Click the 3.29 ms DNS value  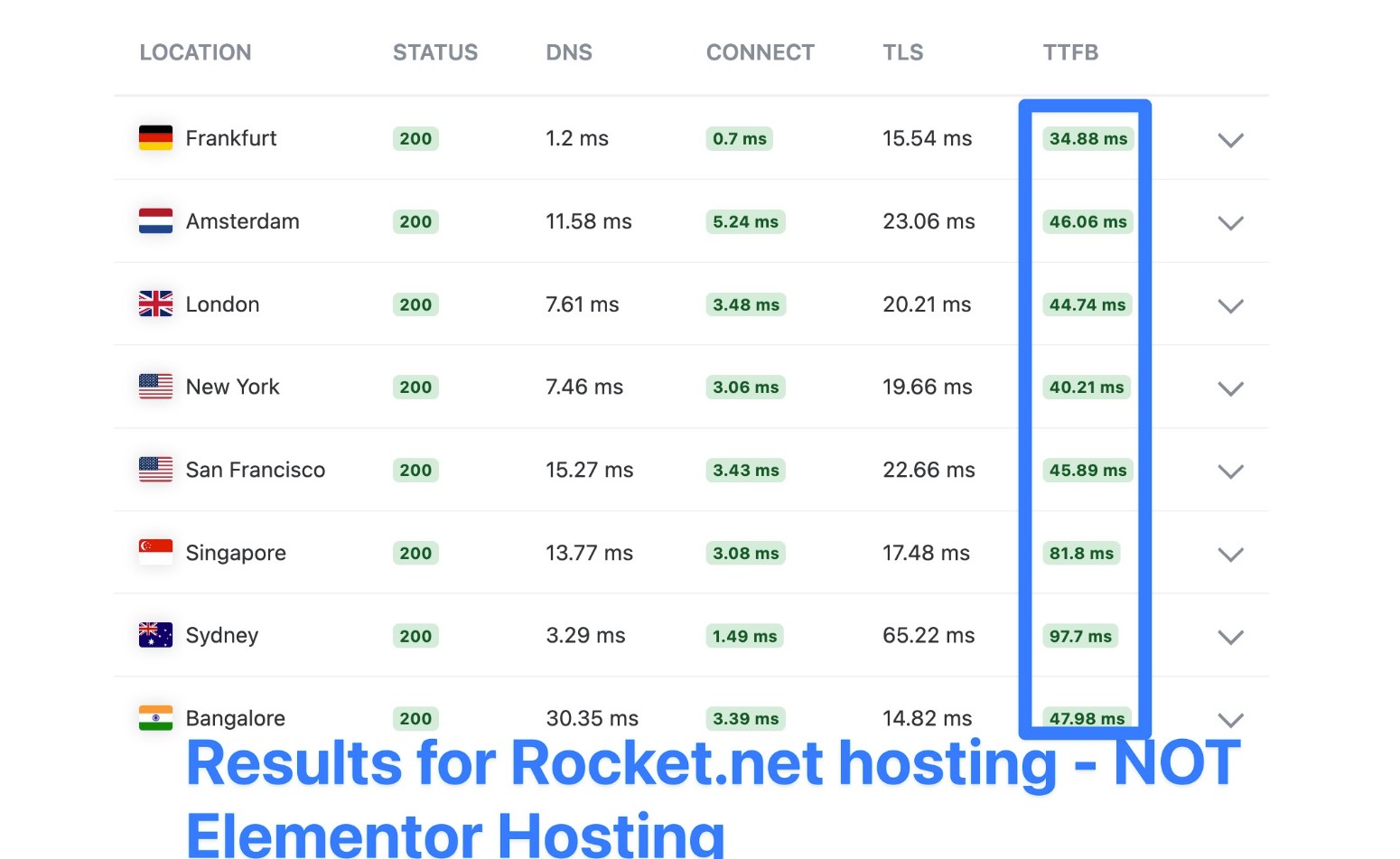tap(585, 635)
